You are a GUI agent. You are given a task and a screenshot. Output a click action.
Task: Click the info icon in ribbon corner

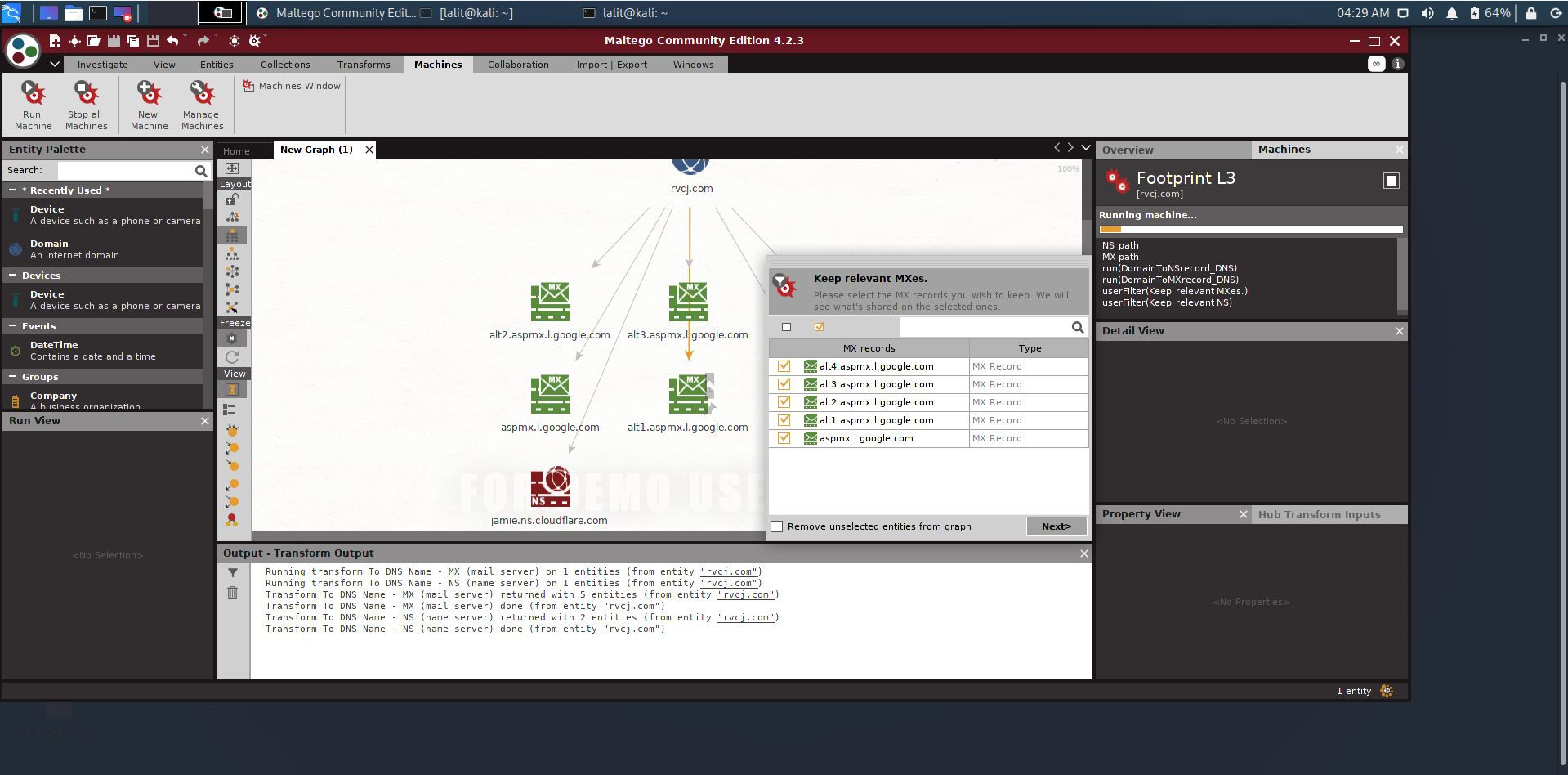click(x=1398, y=64)
